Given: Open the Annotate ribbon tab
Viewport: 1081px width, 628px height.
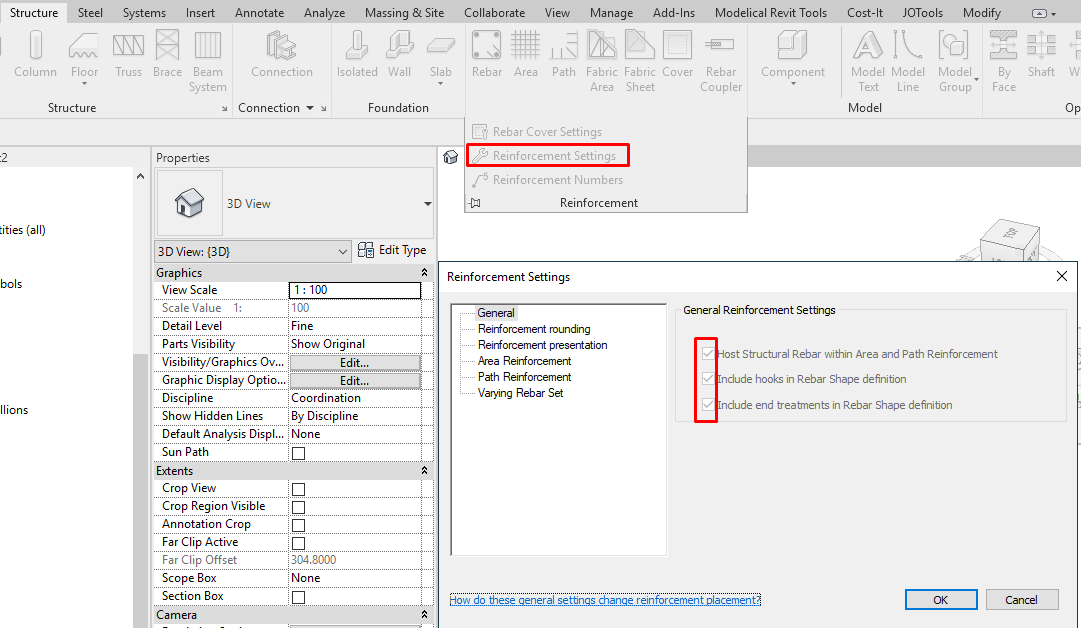Looking at the screenshot, I should 259,13.
